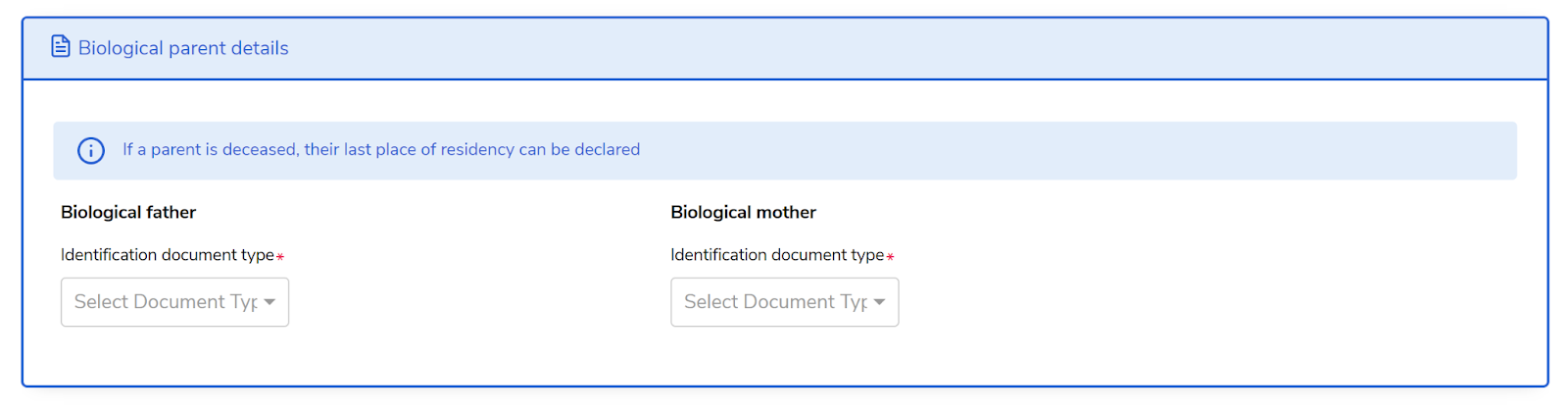Open the Biological father document type dropdown
Screen dimensions: 1568x413
click(174, 302)
